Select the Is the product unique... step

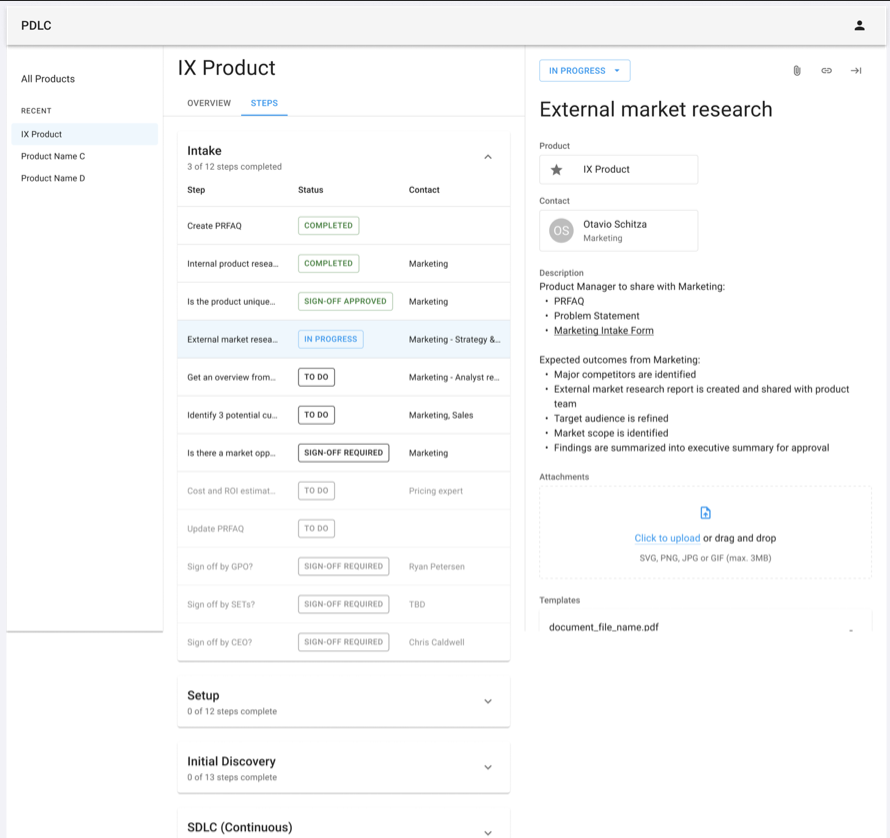(x=231, y=301)
